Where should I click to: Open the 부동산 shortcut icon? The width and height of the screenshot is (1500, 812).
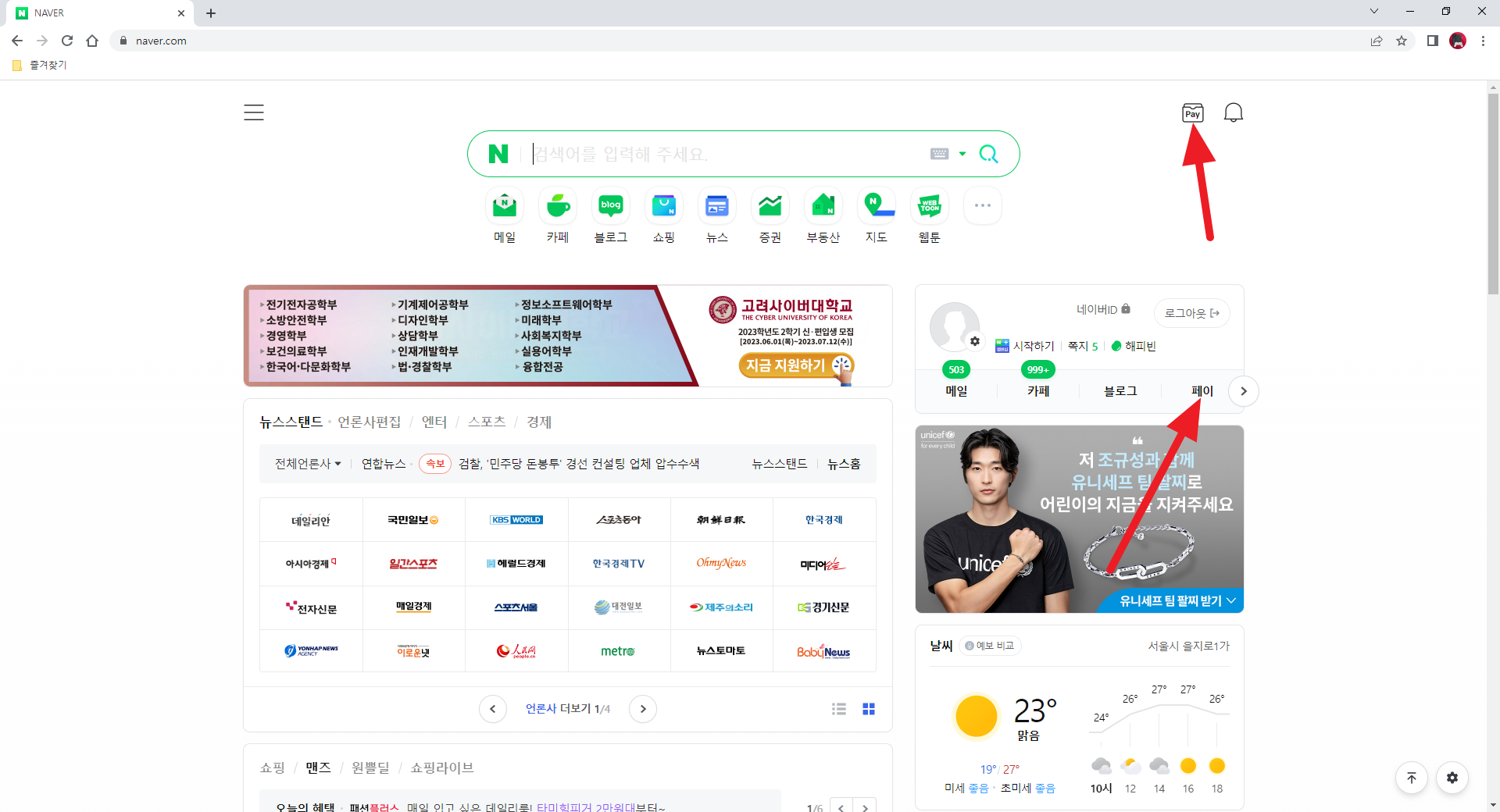pos(823,206)
